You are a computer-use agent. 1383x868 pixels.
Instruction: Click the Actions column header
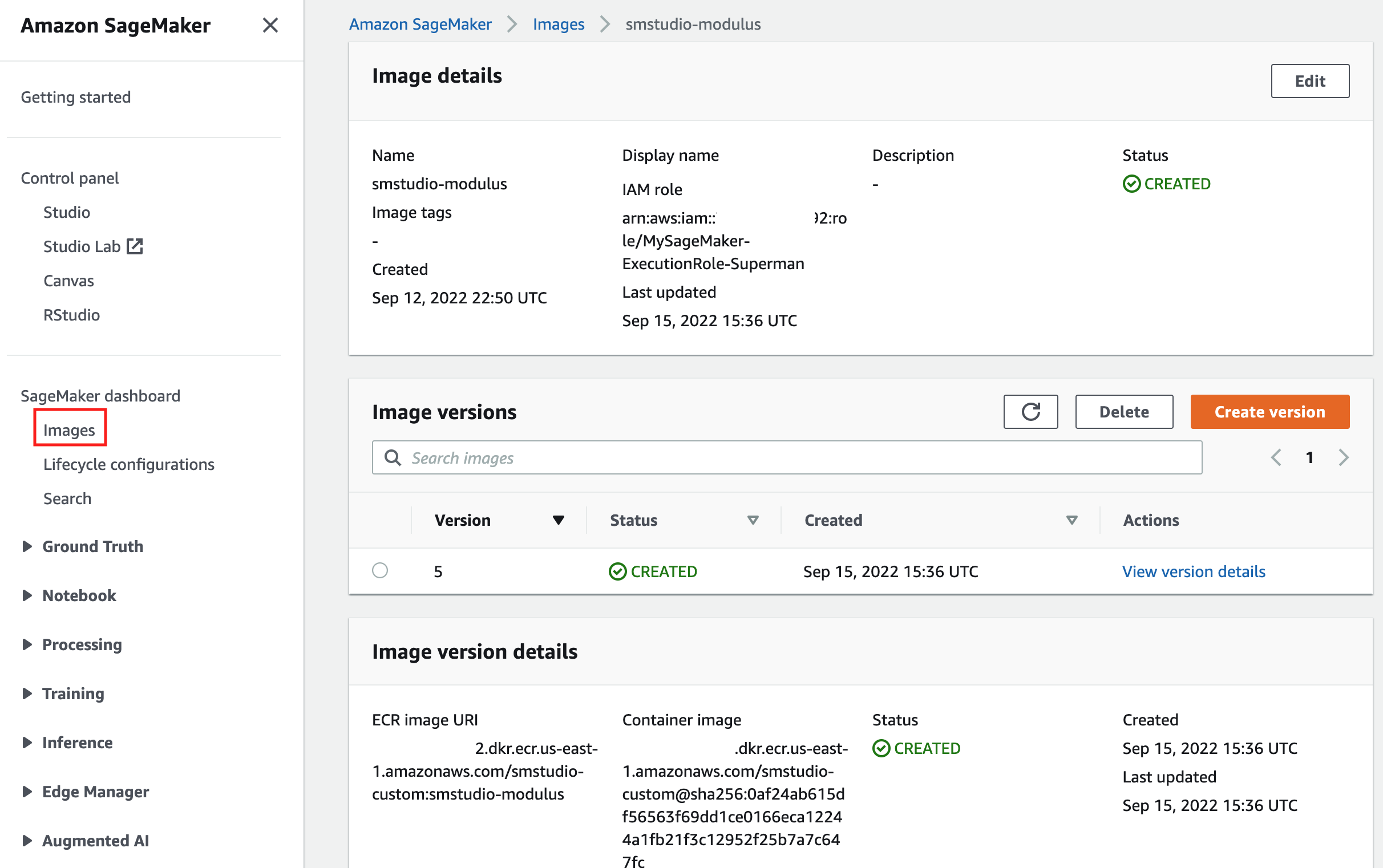[x=1151, y=520]
